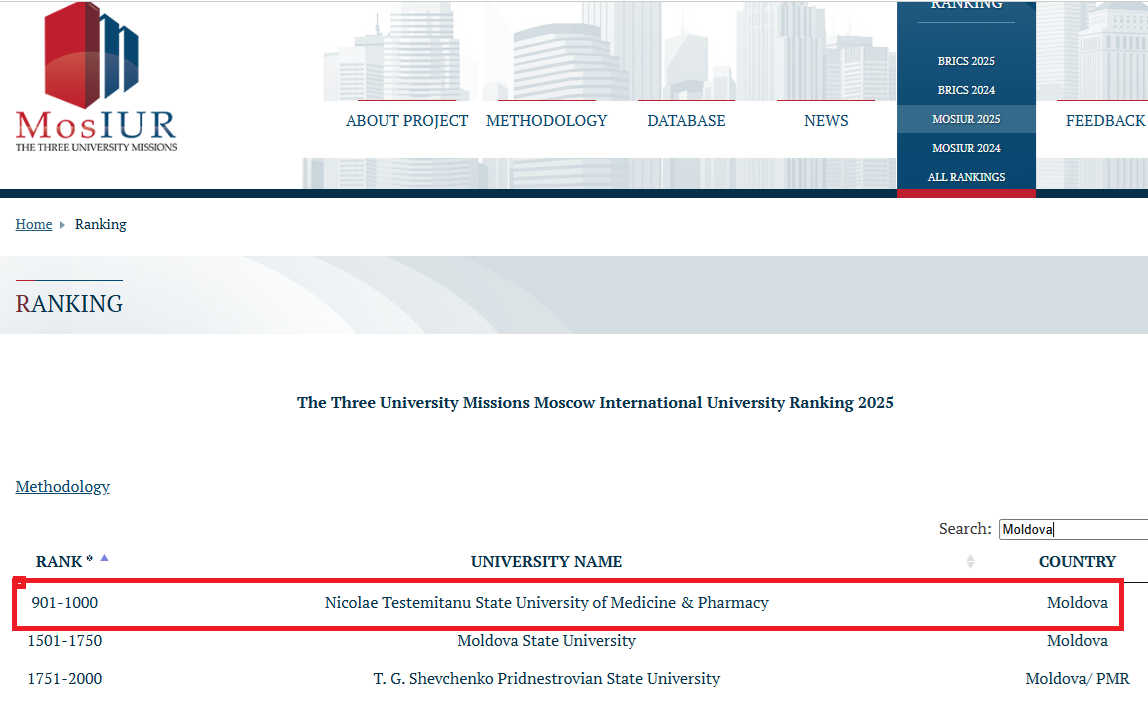Click the underlined Methodology link above the table

(63, 487)
